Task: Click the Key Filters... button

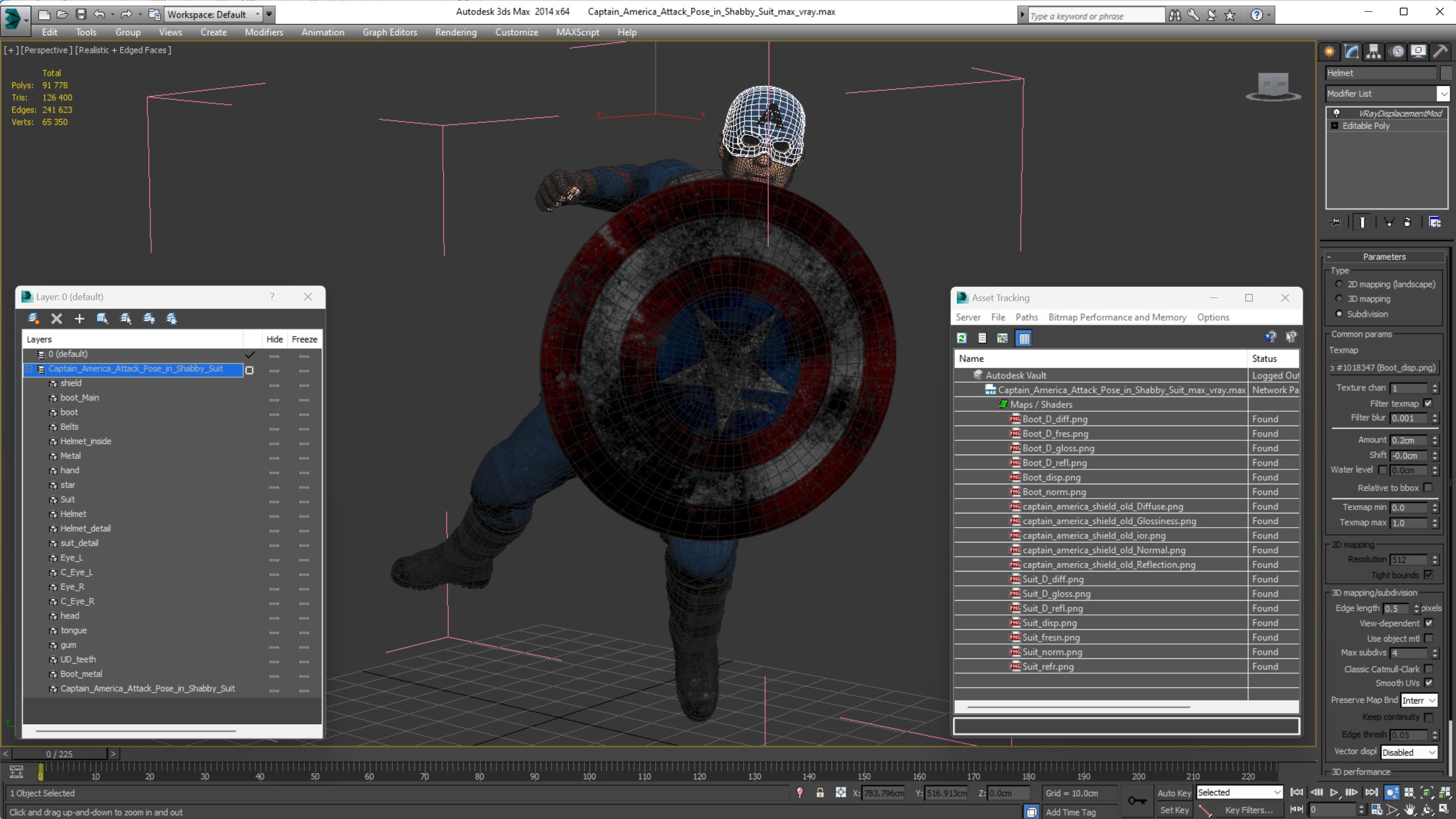Action: coord(1249,810)
